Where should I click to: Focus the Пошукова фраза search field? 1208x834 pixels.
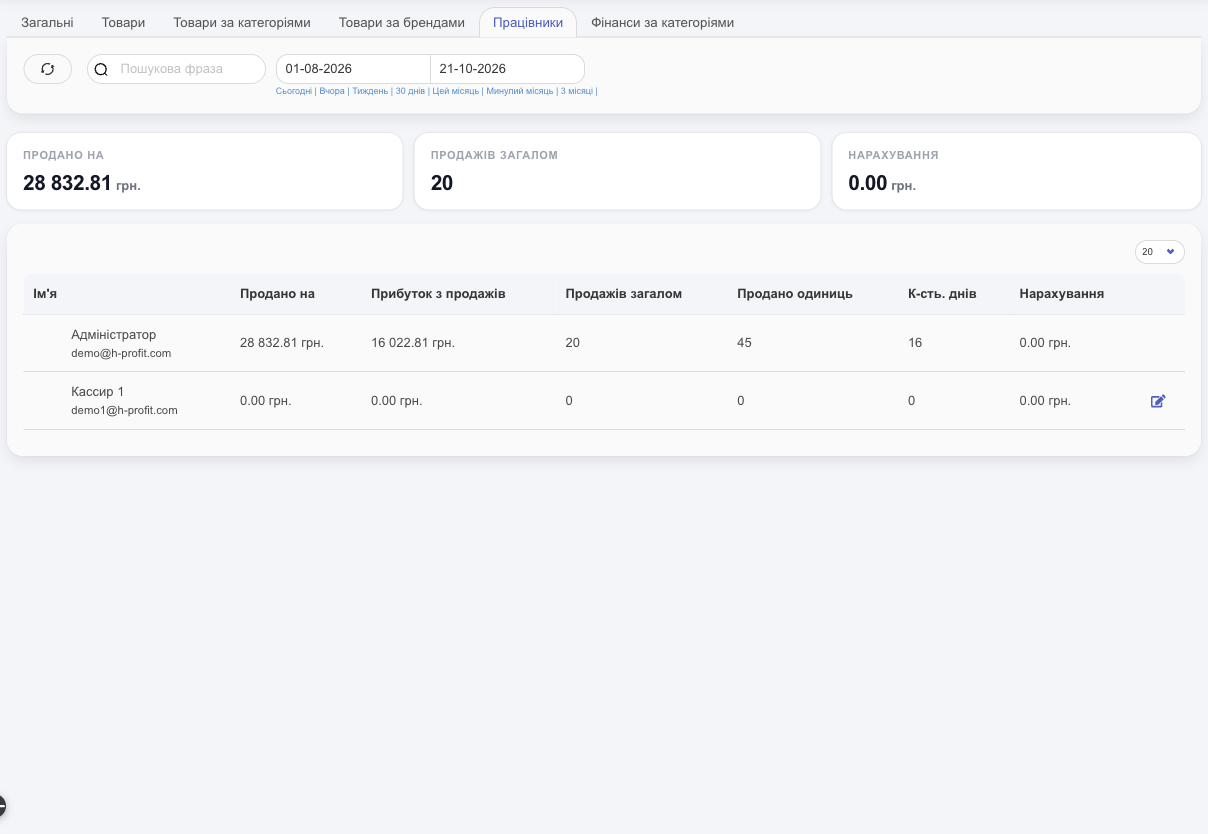pos(177,69)
